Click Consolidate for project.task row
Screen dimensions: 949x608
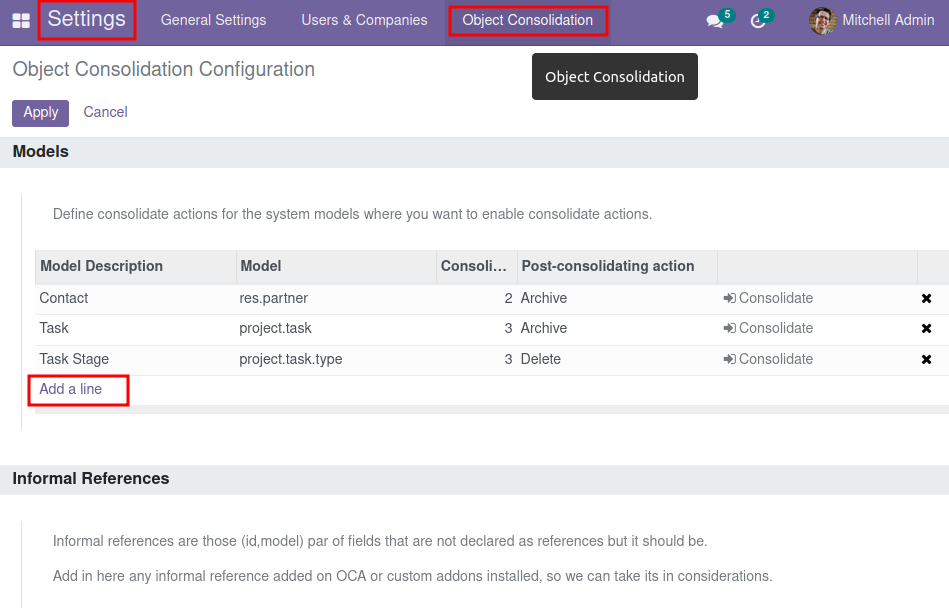768,329
